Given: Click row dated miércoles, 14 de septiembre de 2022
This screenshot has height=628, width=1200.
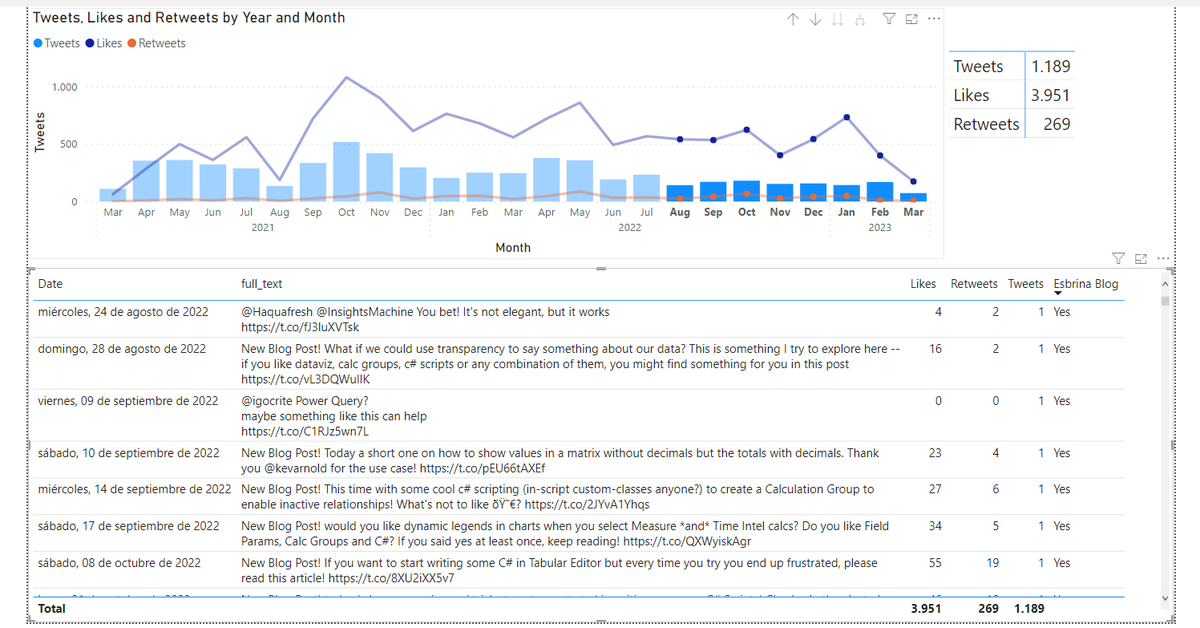Looking at the screenshot, I should coord(578,497).
